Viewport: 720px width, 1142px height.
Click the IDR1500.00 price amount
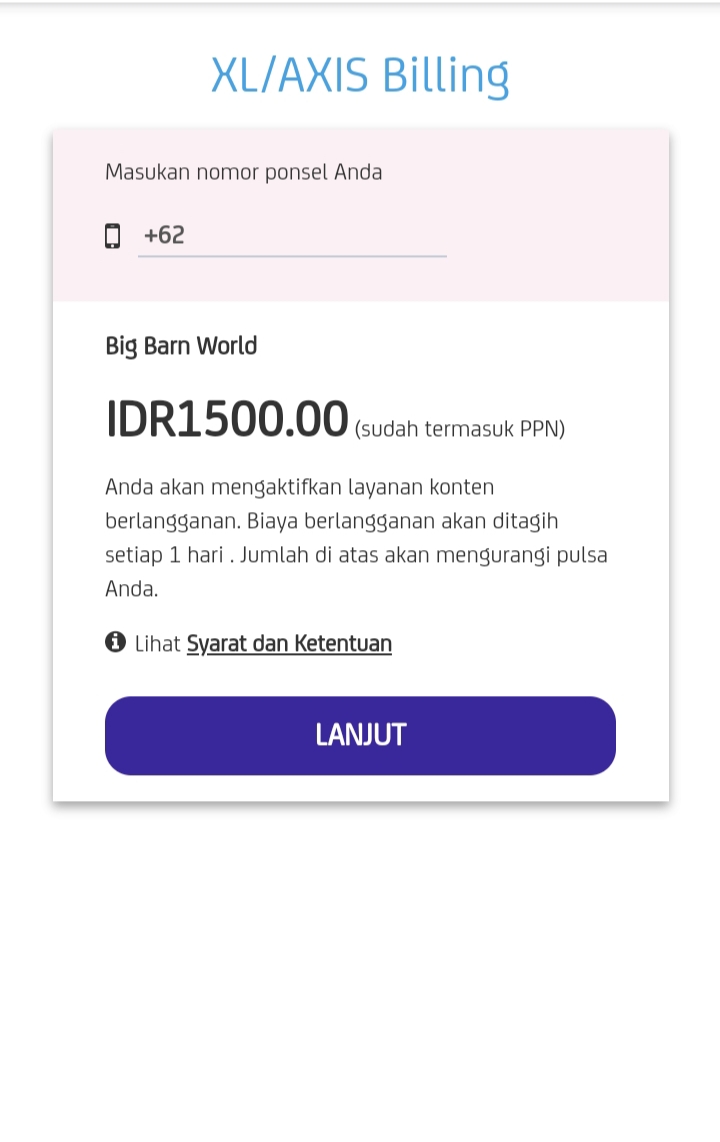pyautogui.click(x=227, y=420)
